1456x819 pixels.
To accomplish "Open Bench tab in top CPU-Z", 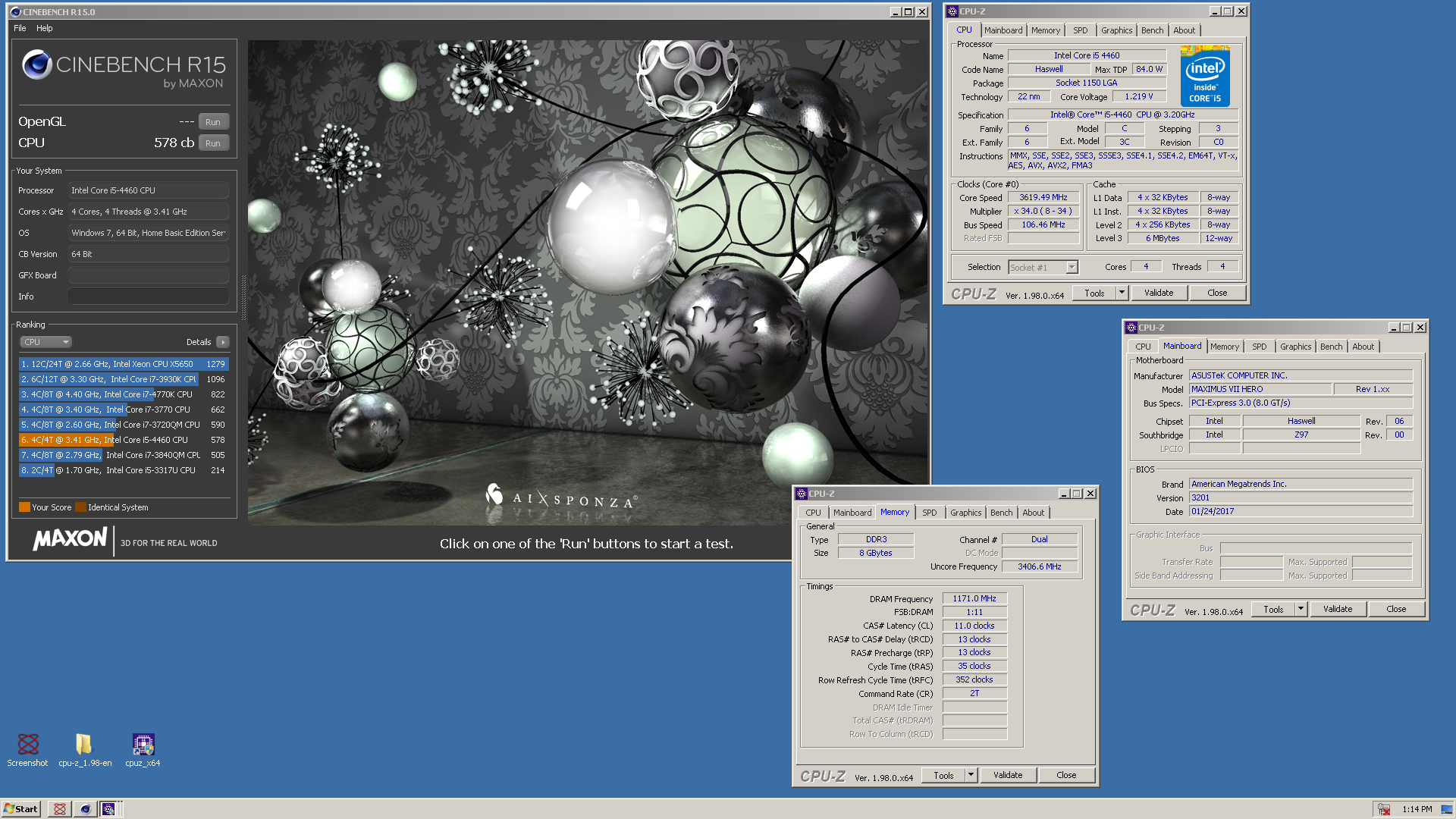I will tap(1152, 30).
